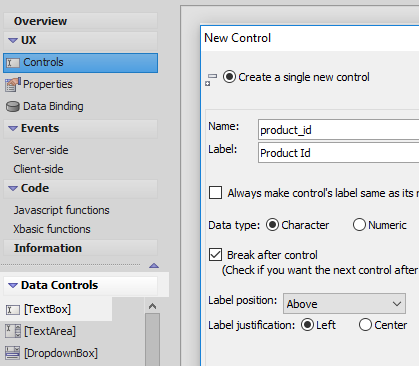Set label justification to Center

click(365, 325)
